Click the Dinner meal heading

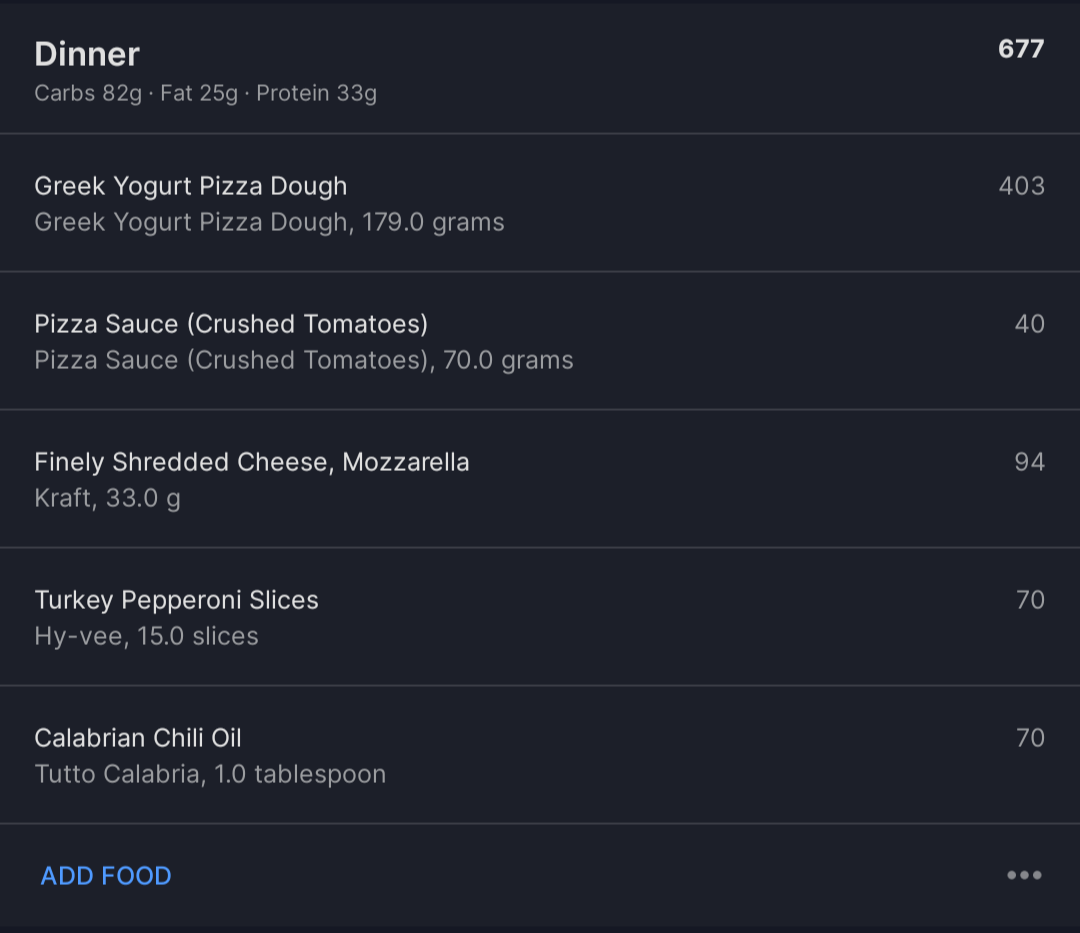tap(87, 54)
